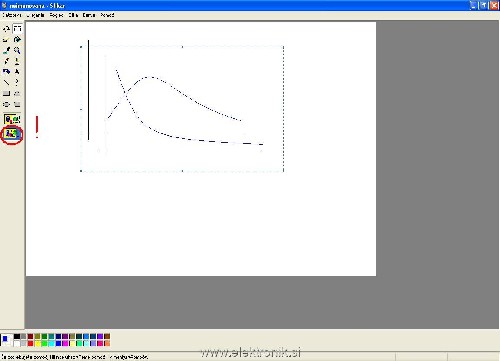Select the rectangular Select tool
500x361 pixels.
(17, 29)
